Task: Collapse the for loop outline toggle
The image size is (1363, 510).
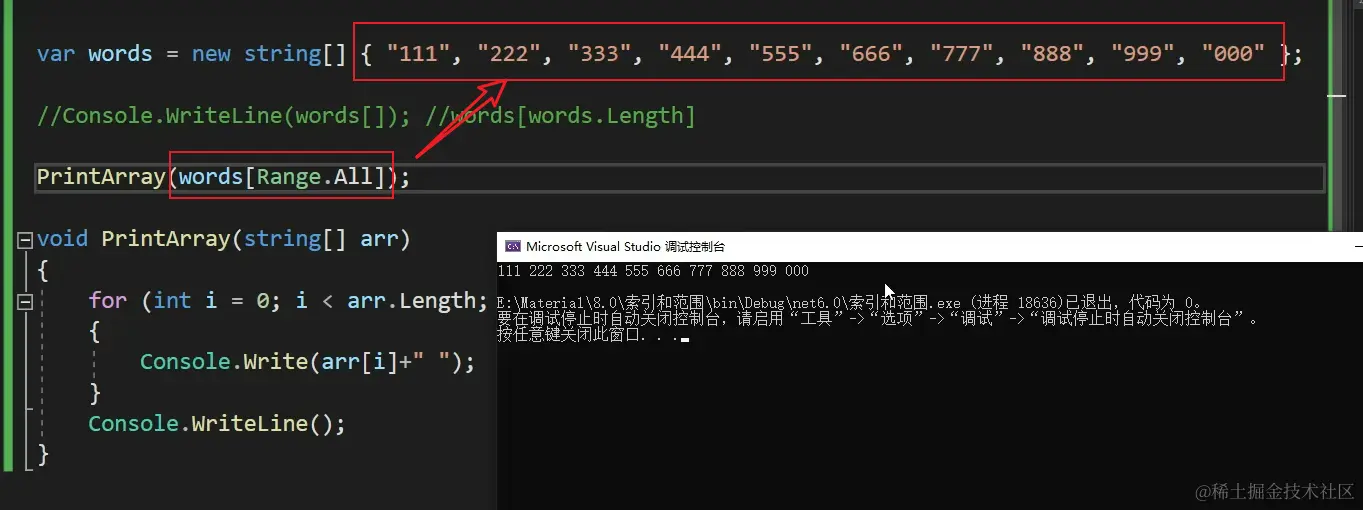Action: point(24,301)
